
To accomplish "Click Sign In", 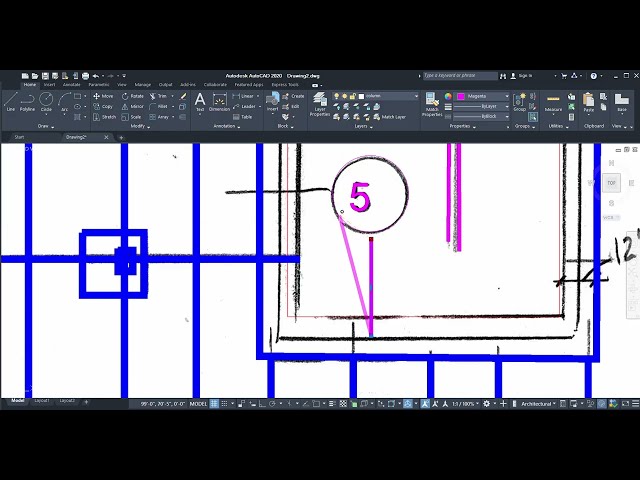I will coord(522,76).
